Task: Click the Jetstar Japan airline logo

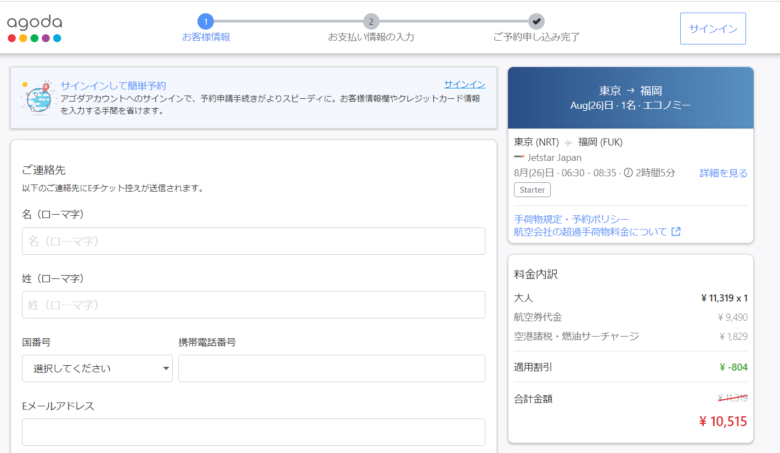Action: click(x=518, y=157)
